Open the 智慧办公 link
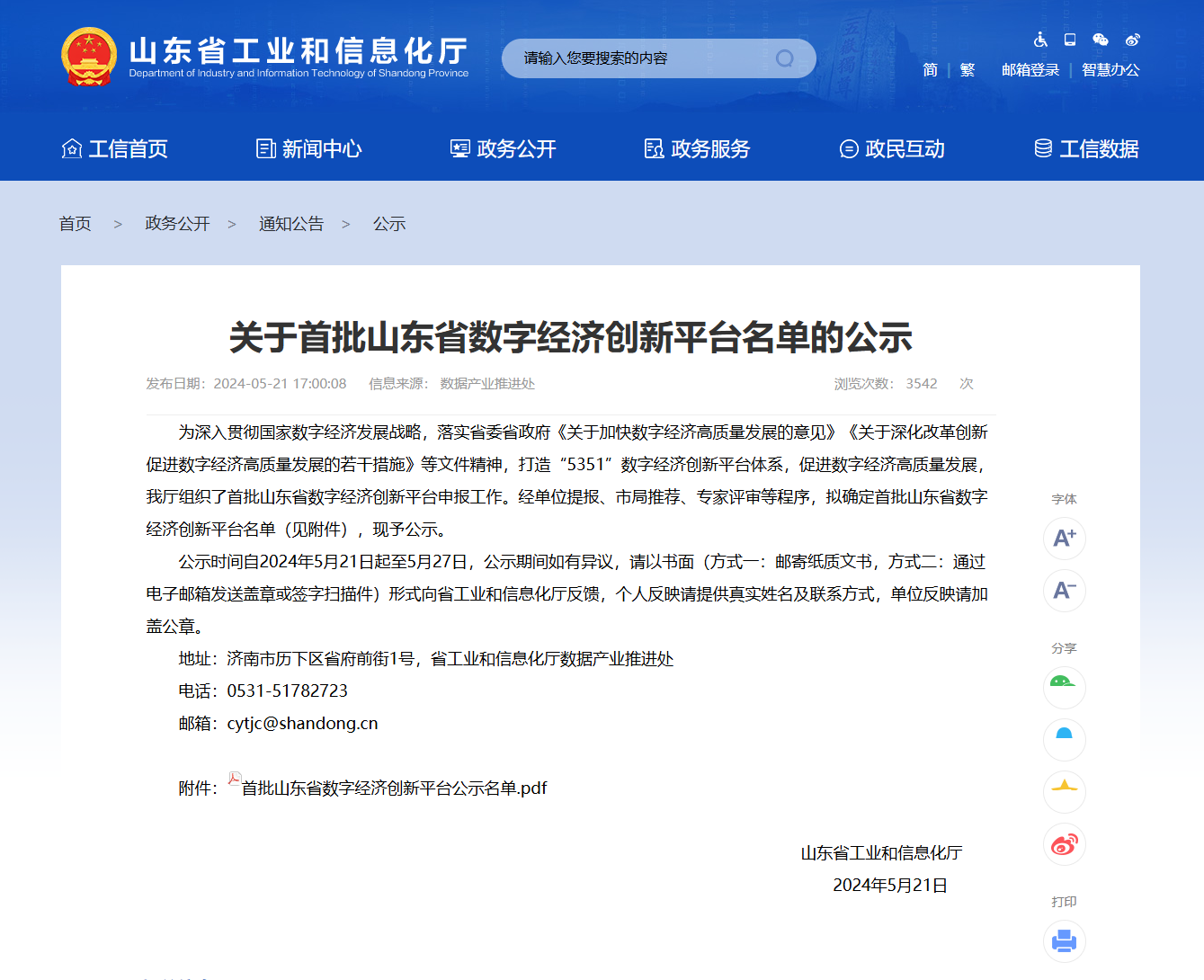 click(1110, 70)
